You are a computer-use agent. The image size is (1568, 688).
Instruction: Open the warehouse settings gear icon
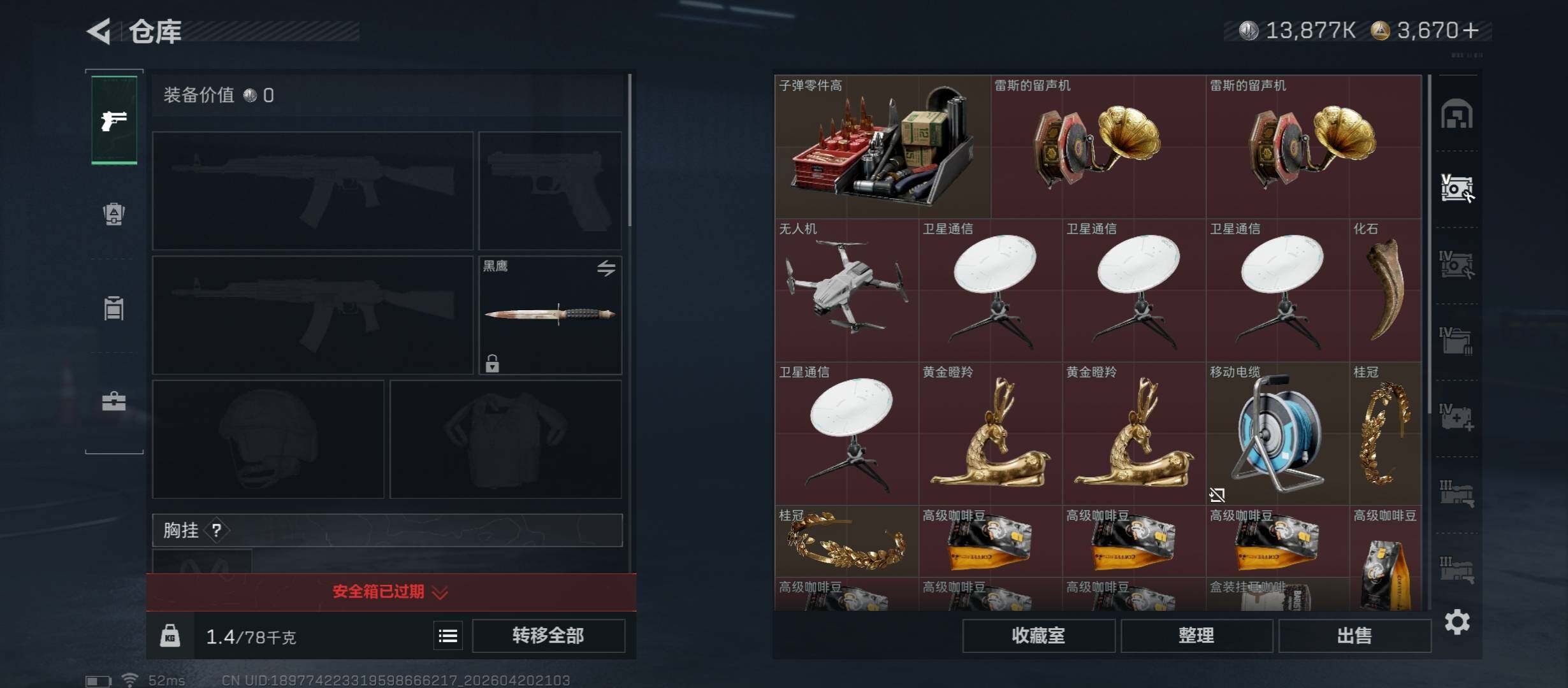tap(1457, 622)
